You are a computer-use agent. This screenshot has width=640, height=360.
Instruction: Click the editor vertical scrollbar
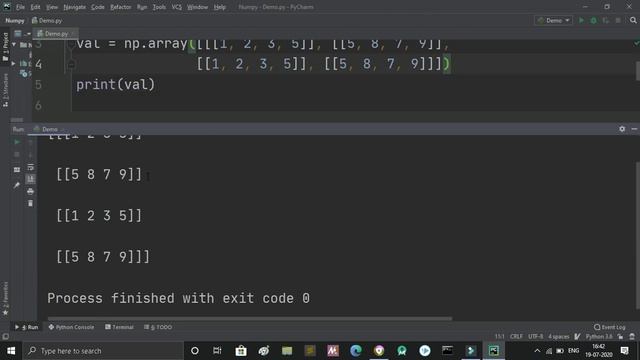pyautogui.click(x=638, y=71)
